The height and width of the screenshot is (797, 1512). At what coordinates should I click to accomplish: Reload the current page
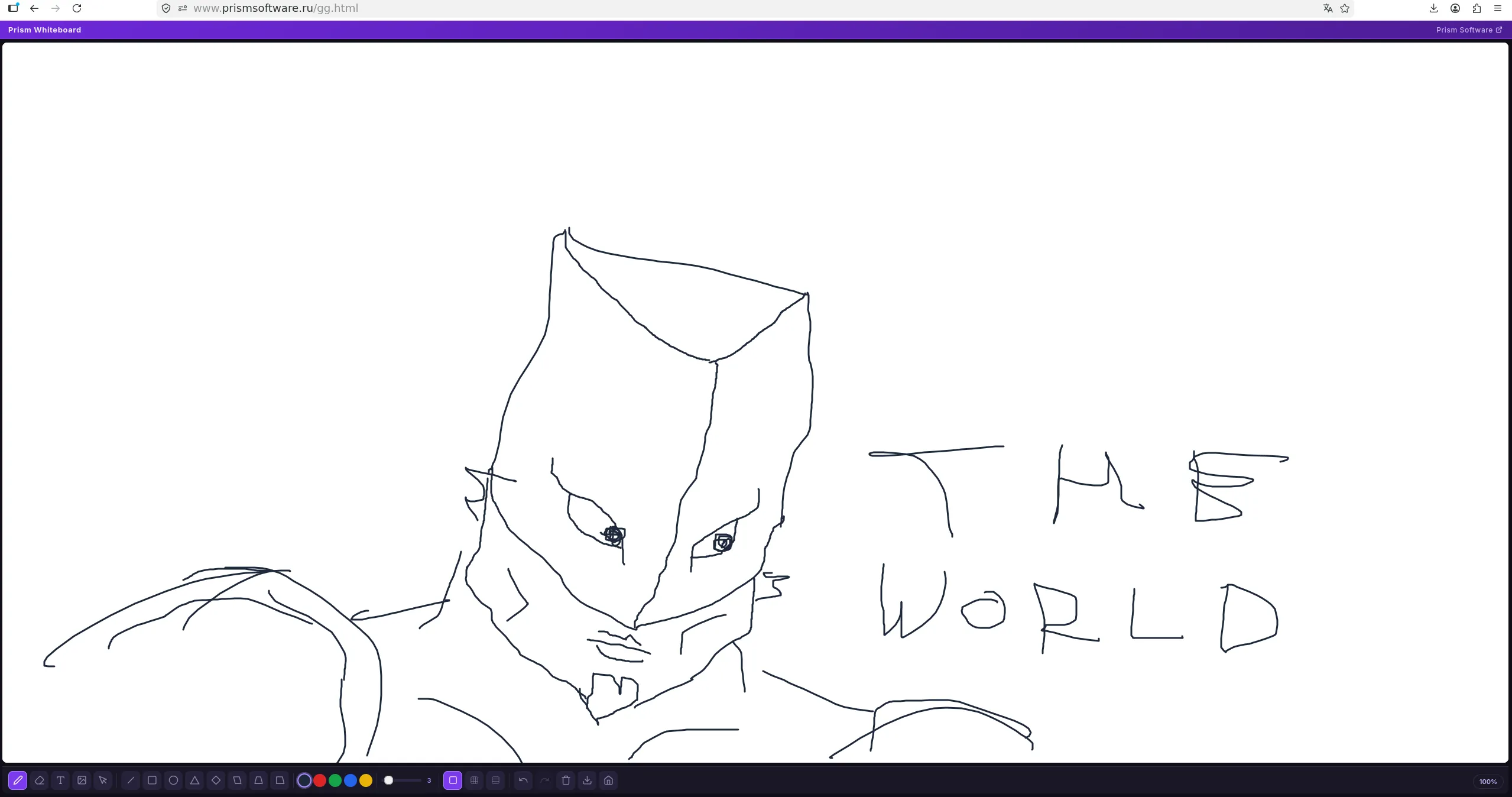point(77,8)
